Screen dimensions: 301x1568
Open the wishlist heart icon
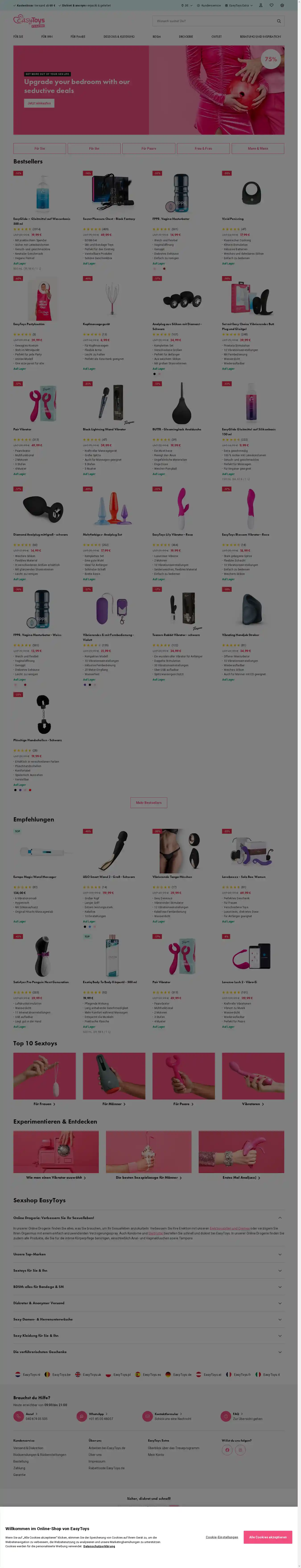tap(271, 5)
